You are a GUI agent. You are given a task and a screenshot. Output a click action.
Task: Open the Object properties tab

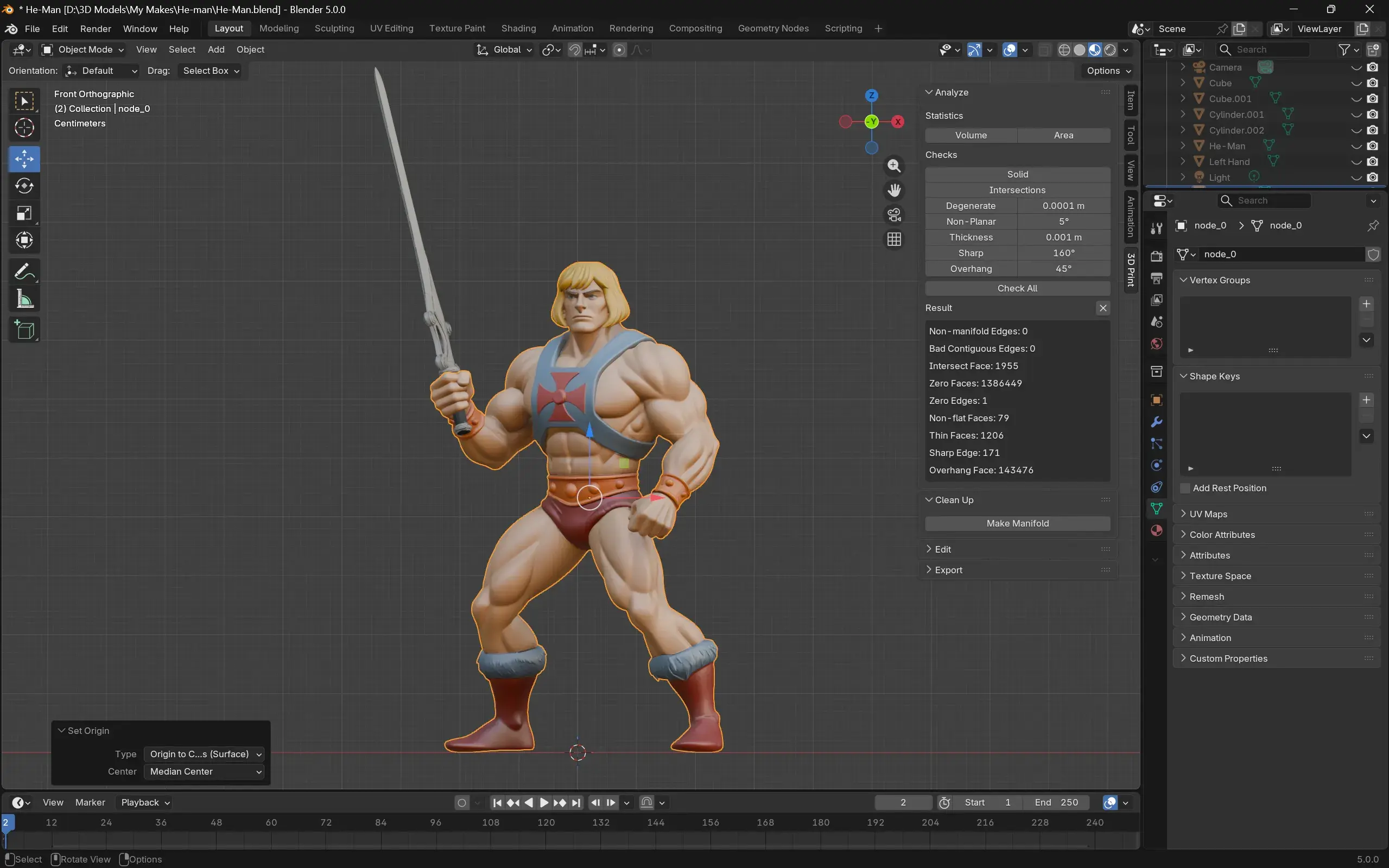point(1157,400)
